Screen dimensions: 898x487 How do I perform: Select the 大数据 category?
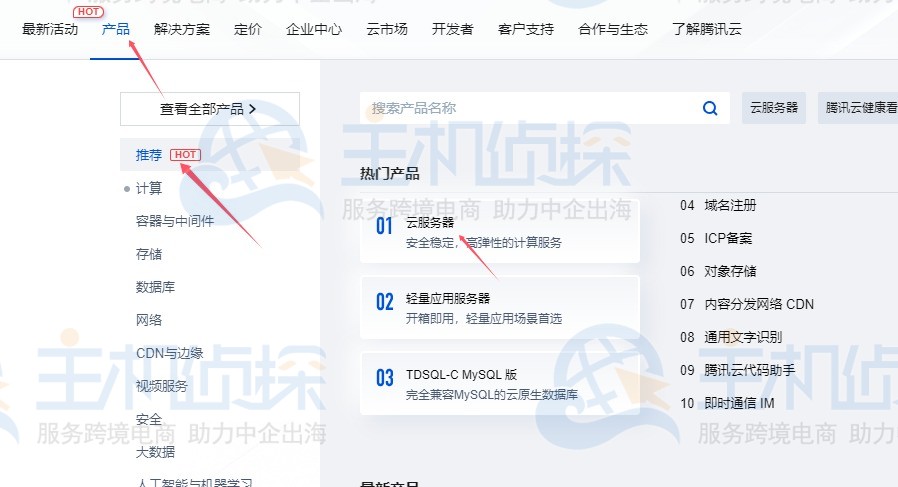[x=155, y=452]
